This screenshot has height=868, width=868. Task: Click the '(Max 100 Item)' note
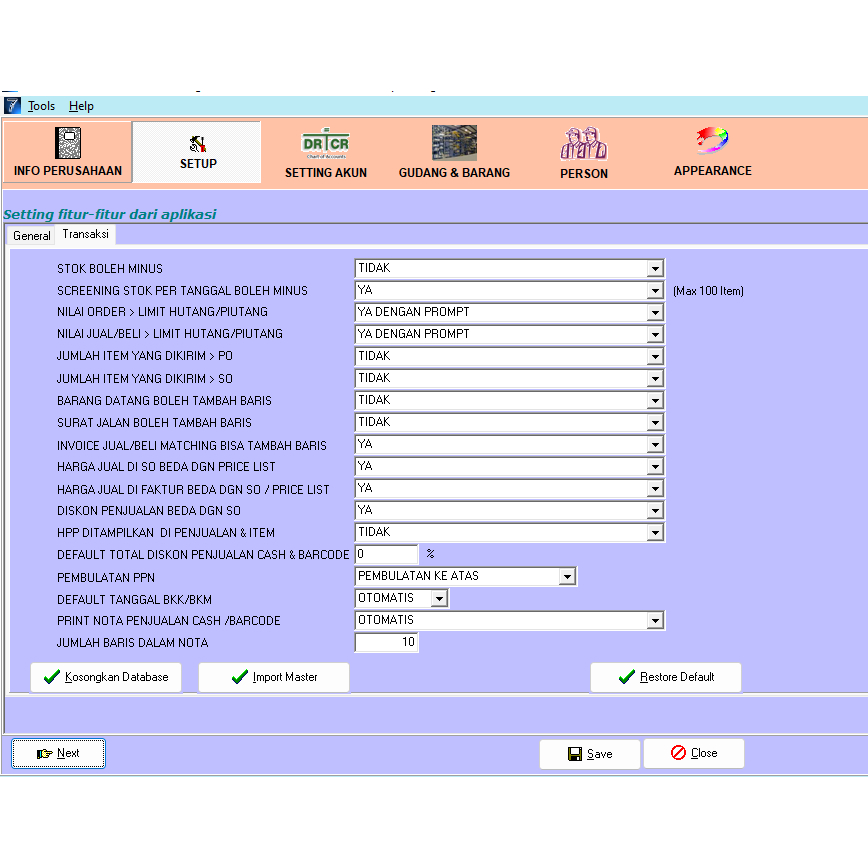[708, 291]
